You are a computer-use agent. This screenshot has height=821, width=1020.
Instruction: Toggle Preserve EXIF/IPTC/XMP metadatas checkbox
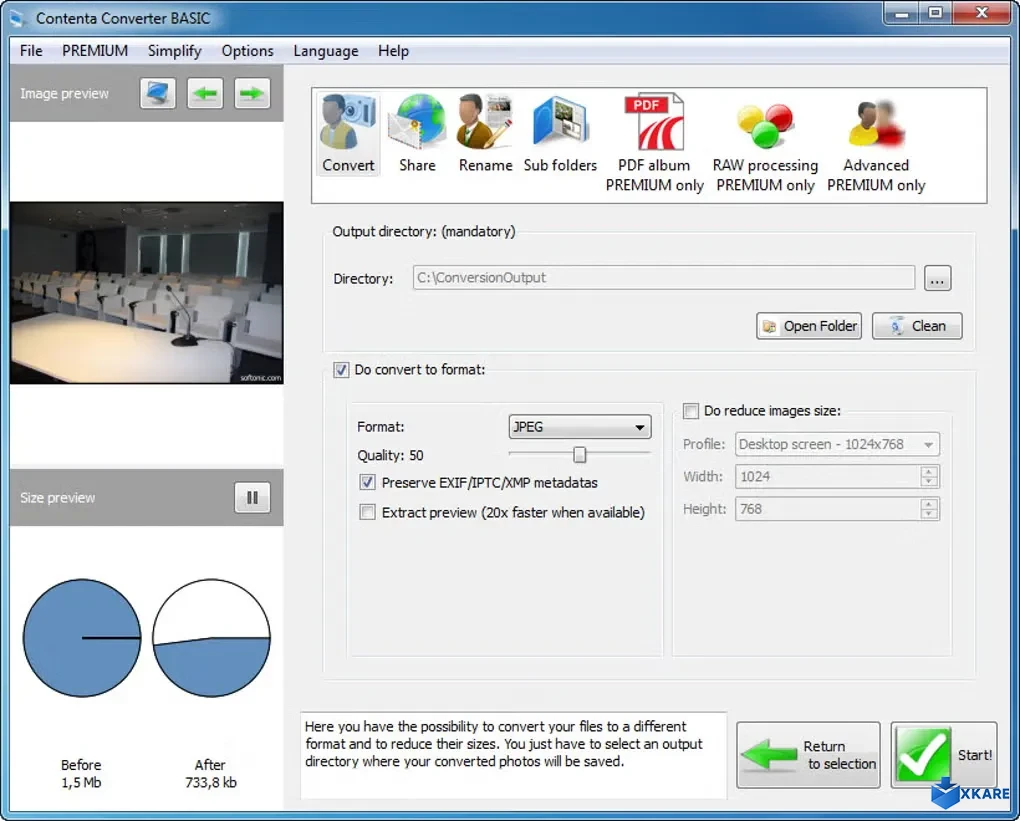[368, 483]
